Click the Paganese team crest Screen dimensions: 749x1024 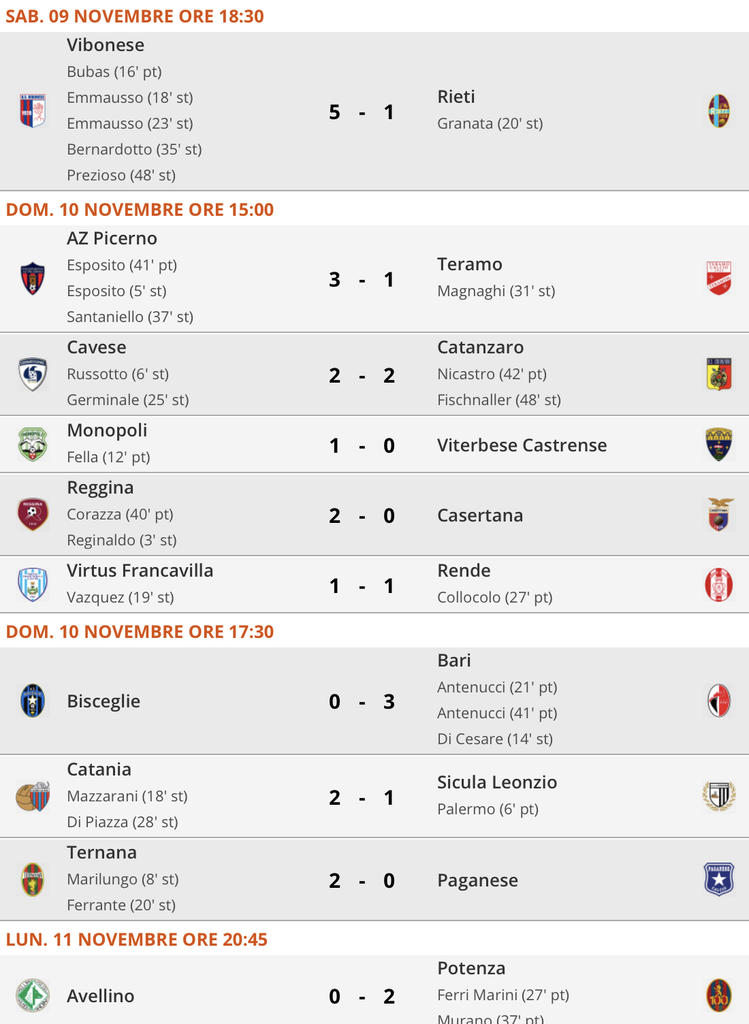pyautogui.click(x=718, y=880)
